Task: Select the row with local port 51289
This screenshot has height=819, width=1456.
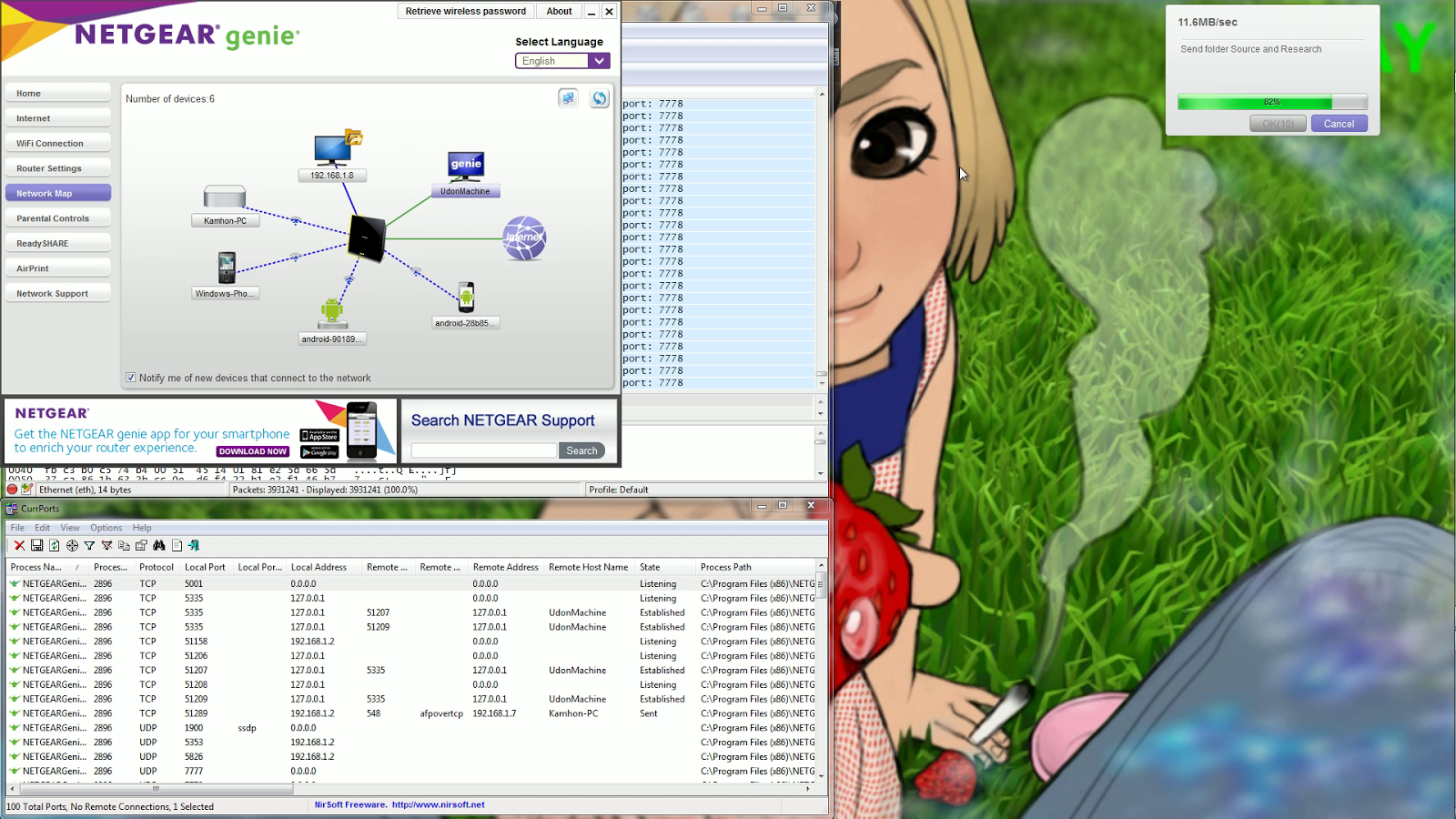Action: coord(411,713)
